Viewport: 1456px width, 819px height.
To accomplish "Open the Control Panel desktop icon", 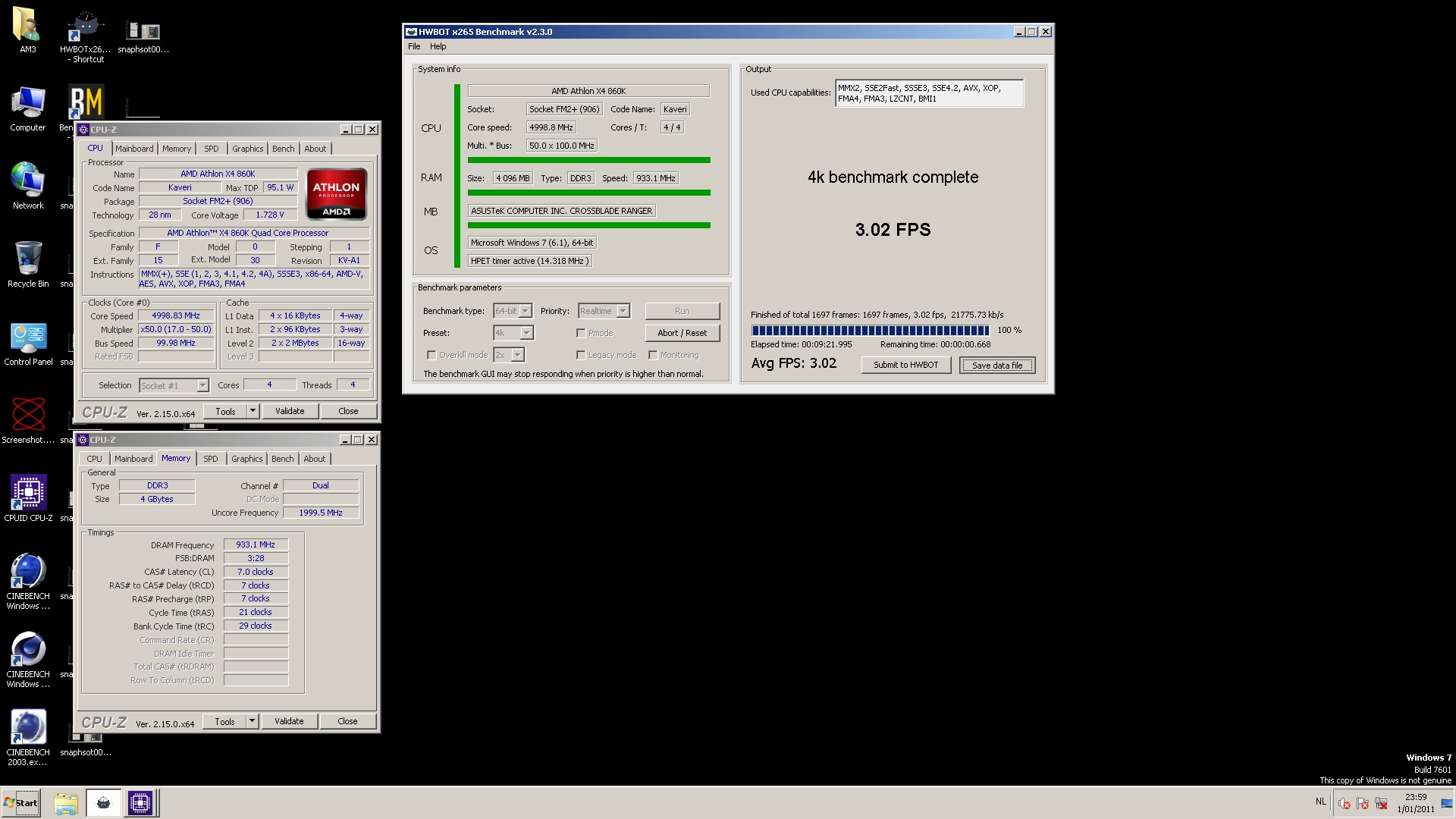I will [28, 344].
